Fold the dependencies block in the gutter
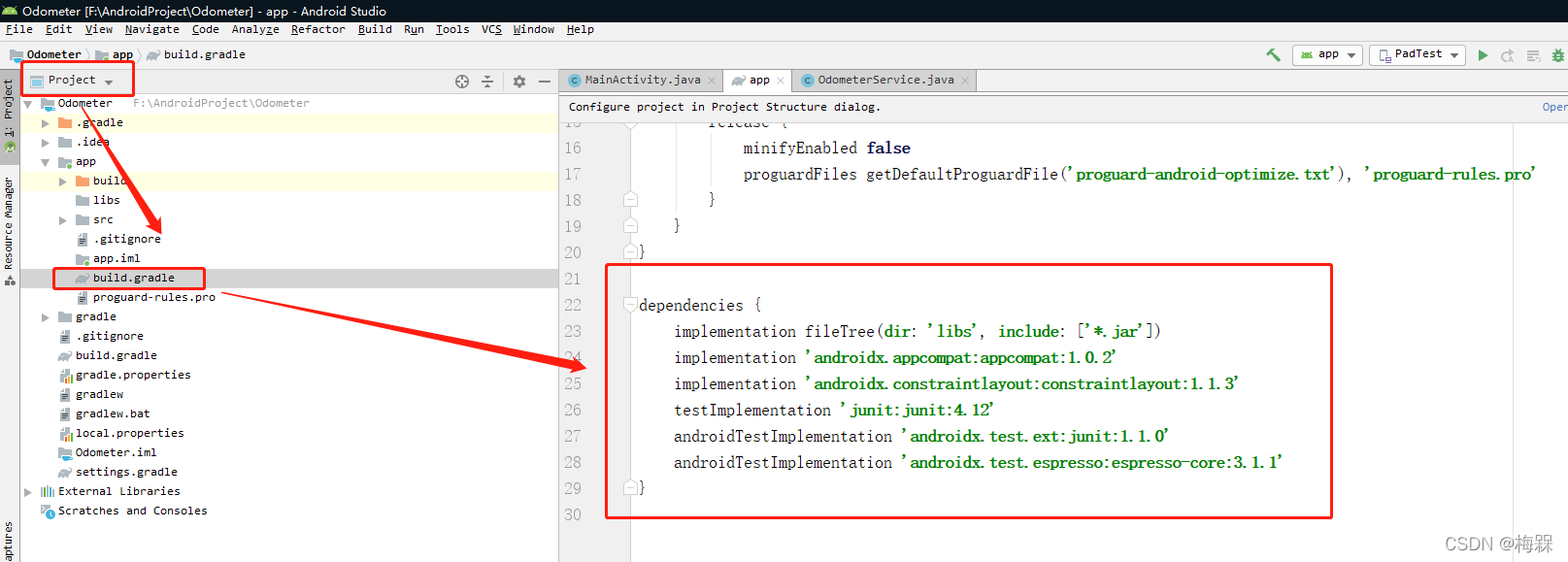This screenshot has width=1568, height=562. 630,305
